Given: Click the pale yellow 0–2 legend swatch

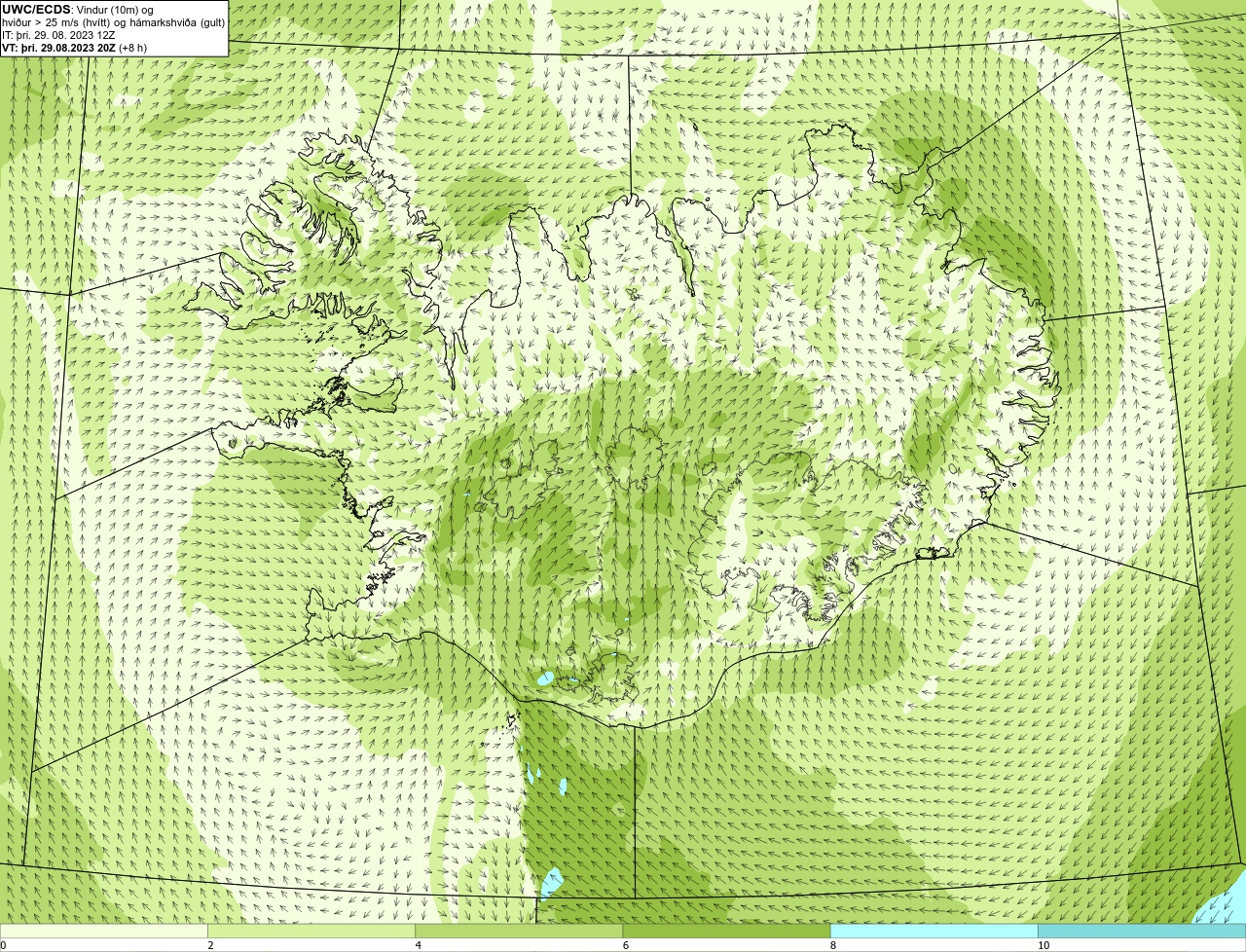Looking at the screenshot, I should [x=104, y=931].
